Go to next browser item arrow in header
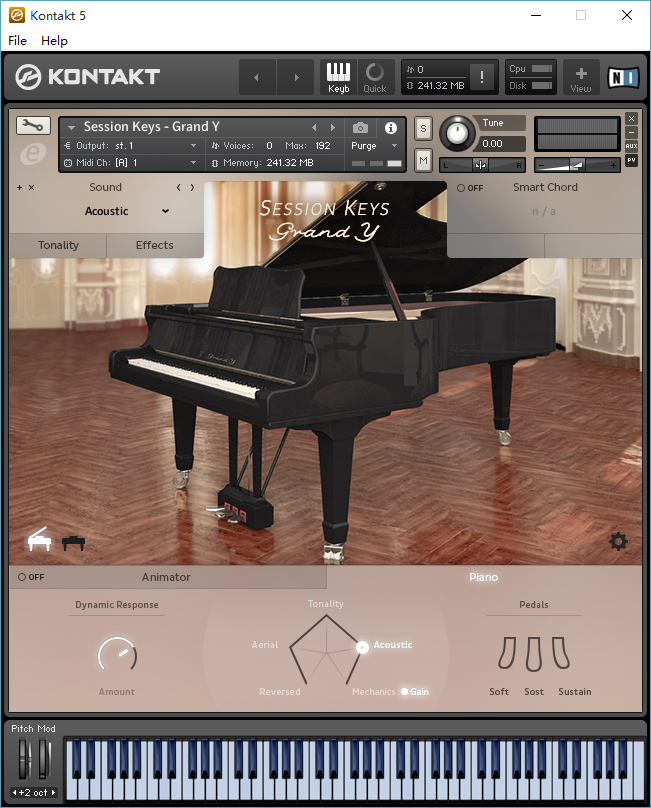 [x=296, y=77]
